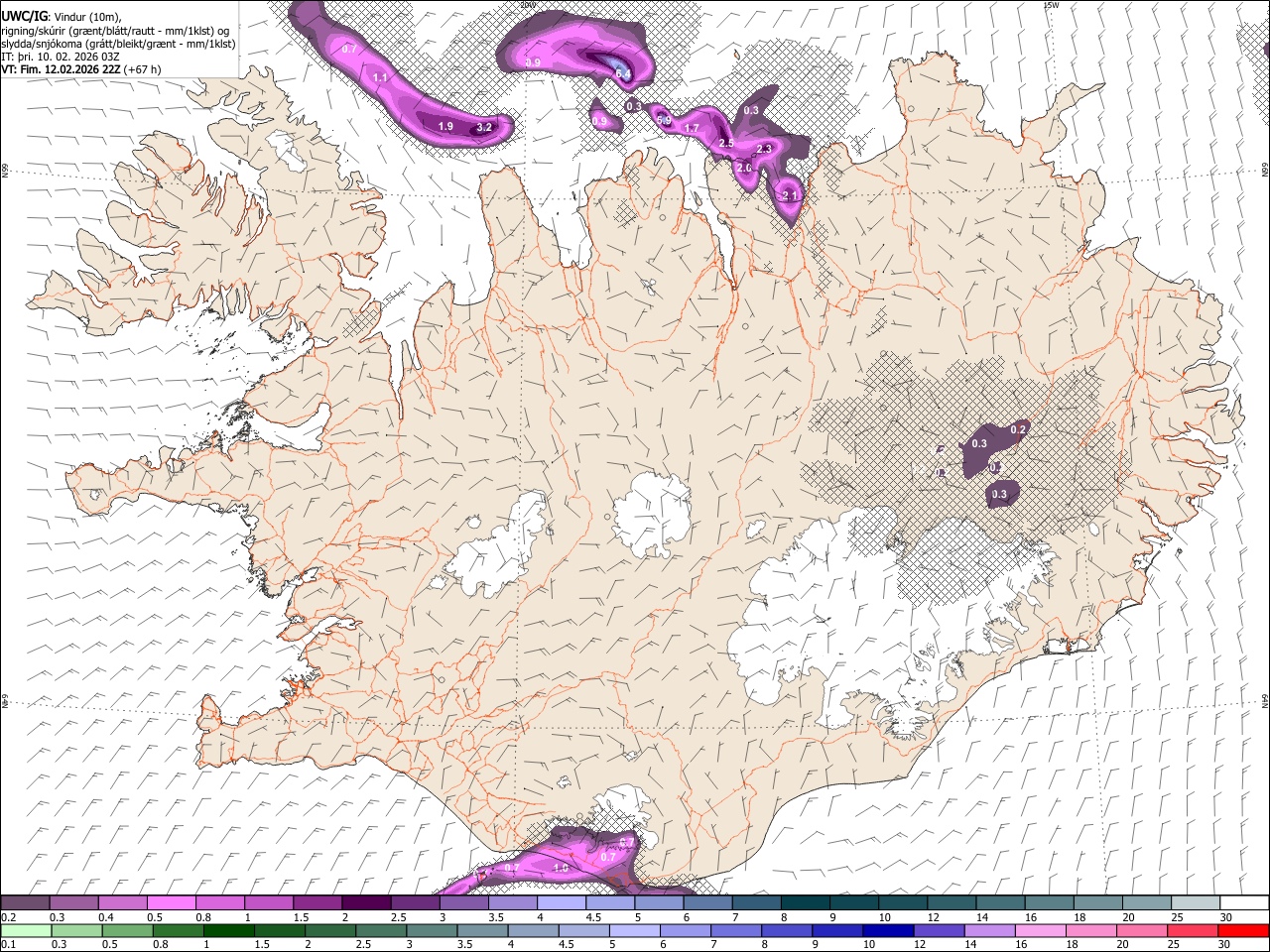Click the "IT: þri. 10. 02. 2026 03Z" line

pos(61,57)
